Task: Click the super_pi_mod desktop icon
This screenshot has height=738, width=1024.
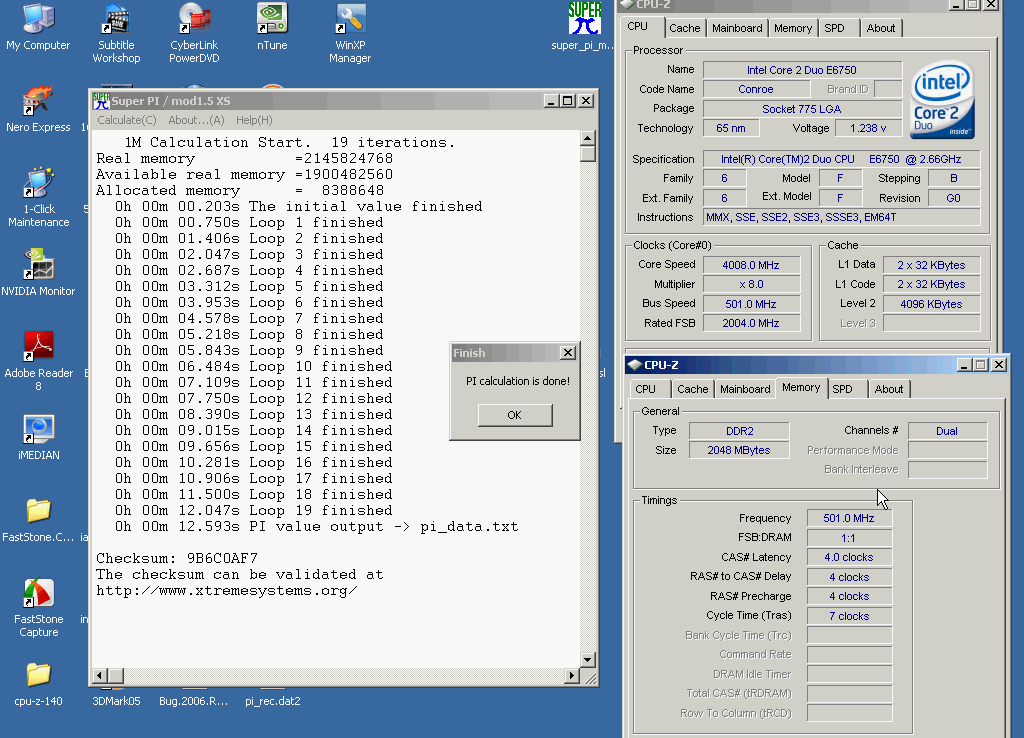Action: [584, 20]
